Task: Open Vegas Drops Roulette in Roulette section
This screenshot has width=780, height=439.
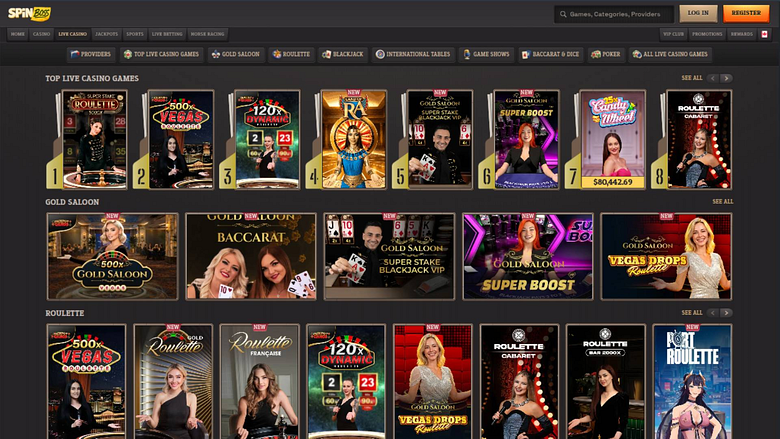Action: [x=433, y=382]
